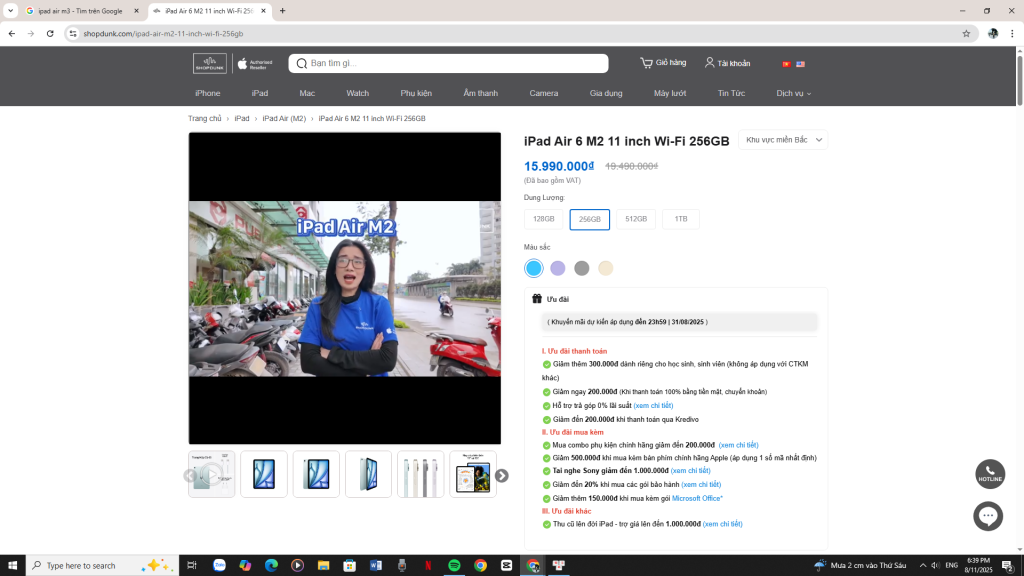Screen dimensions: 1024x576
Task: Open the iPhone menu
Action: (208, 93)
